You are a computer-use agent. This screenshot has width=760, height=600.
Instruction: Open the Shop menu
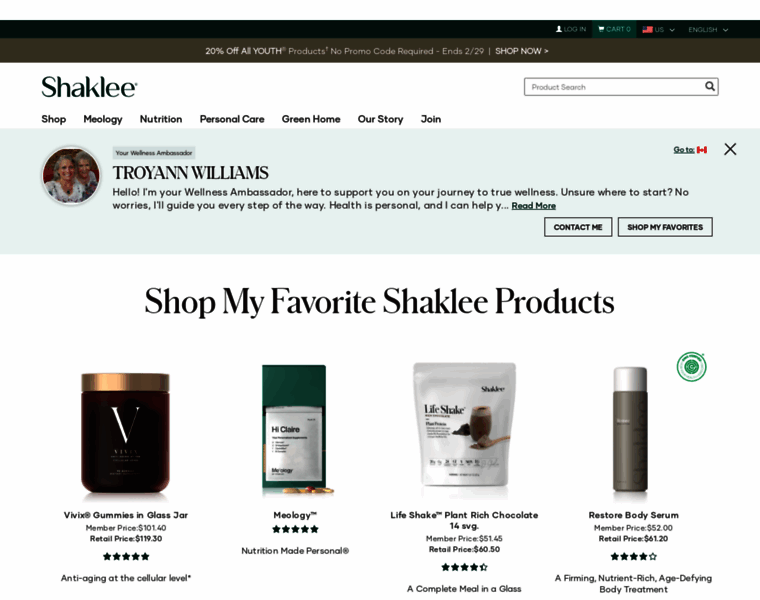(54, 119)
